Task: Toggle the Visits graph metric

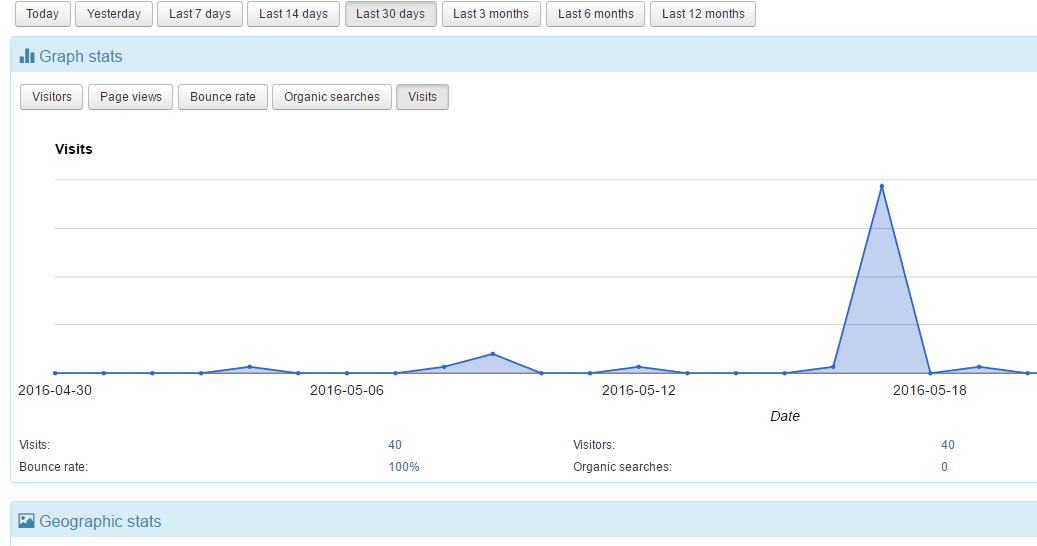Action: [x=422, y=97]
